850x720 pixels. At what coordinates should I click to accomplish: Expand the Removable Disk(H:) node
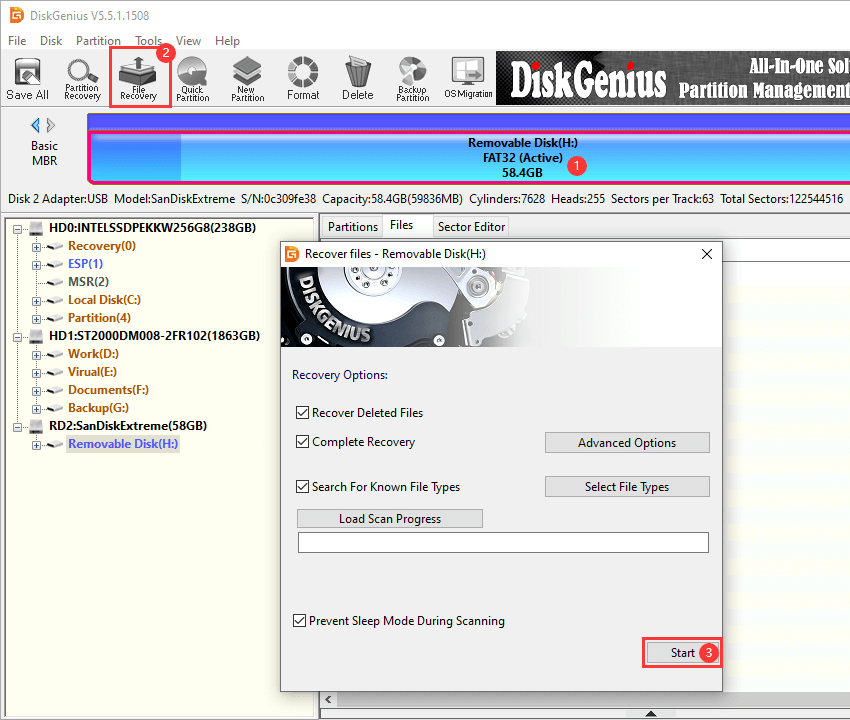pyautogui.click(x=36, y=445)
